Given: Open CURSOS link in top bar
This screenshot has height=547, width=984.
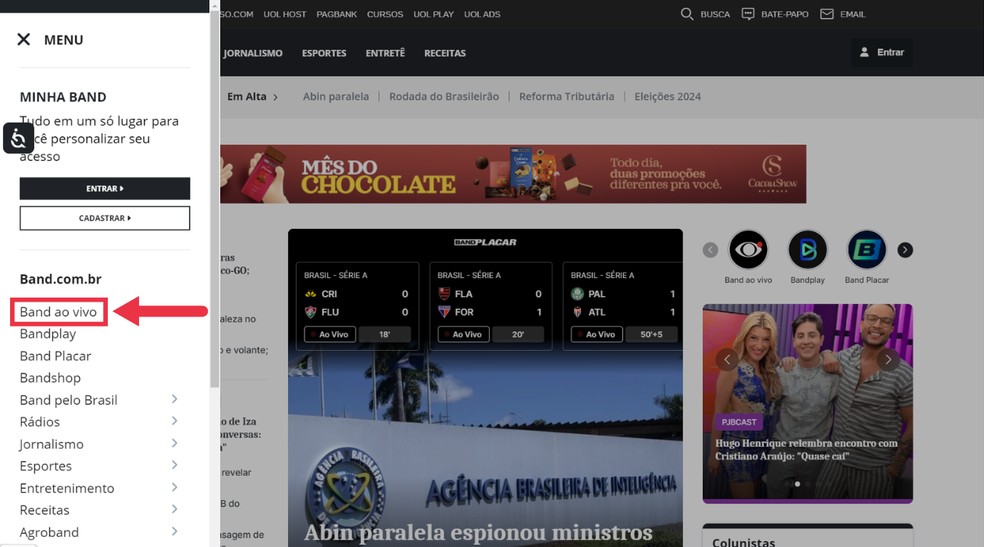Looking at the screenshot, I should [x=385, y=14].
